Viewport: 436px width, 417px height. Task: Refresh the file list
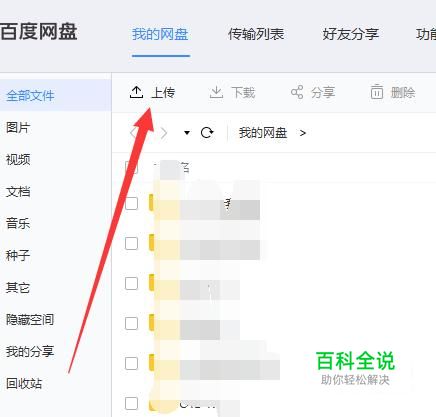(207, 133)
